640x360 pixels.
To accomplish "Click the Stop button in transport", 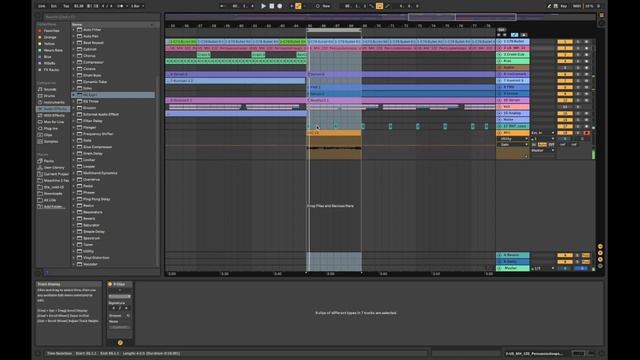I will pos(271,6).
